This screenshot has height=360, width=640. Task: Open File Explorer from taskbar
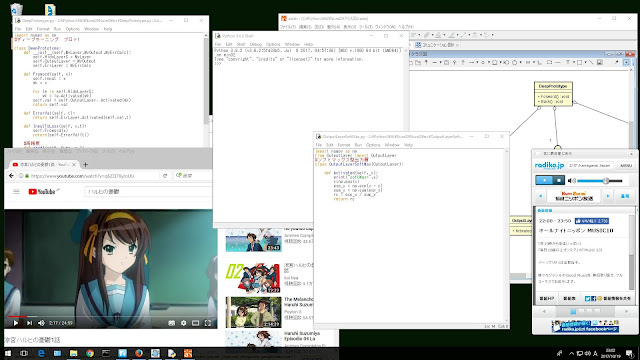(x=73, y=353)
